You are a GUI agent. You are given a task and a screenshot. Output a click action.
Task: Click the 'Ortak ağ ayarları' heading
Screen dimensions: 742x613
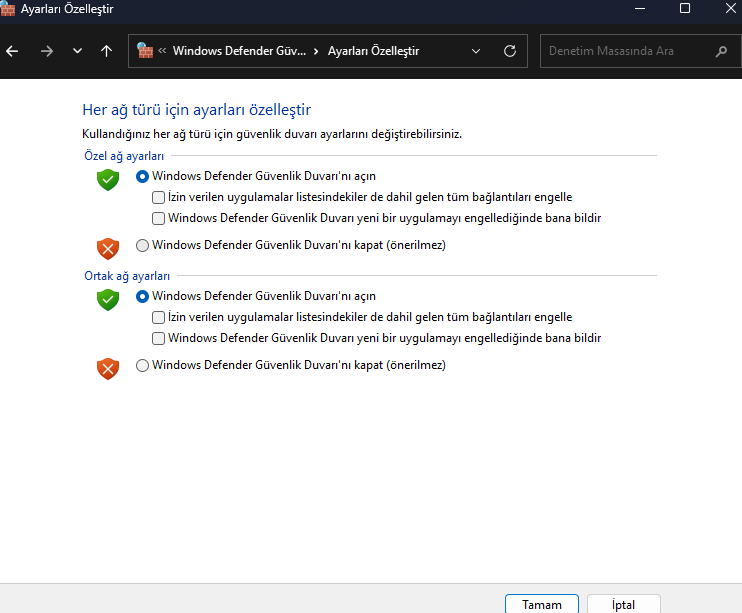click(127, 276)
